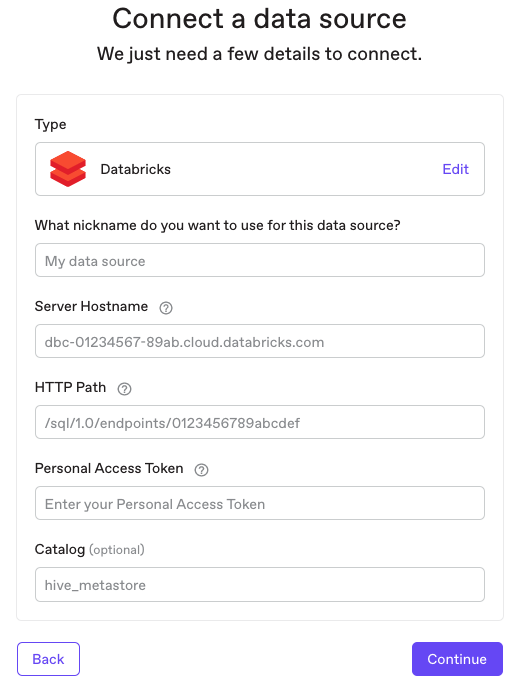
Task: Show help for HTTP Path
Action: coord(125,389)
